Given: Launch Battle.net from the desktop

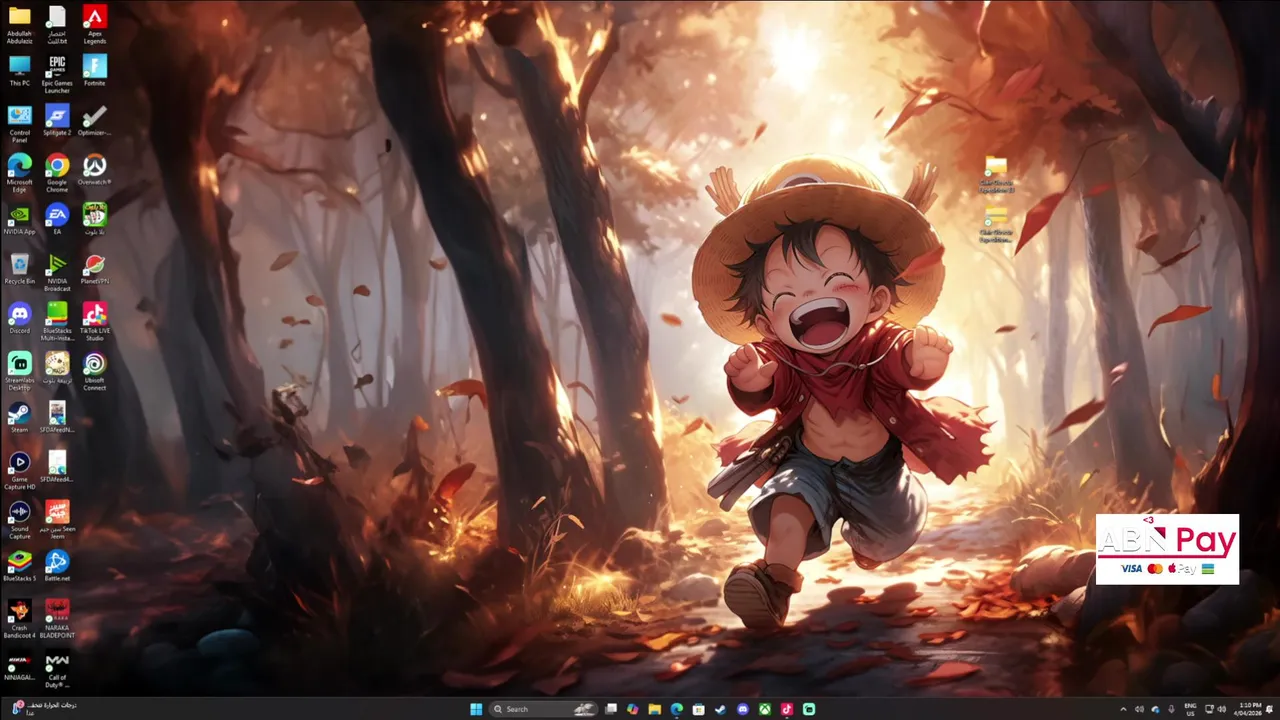Looking at the screenshot, I should 57,565.
